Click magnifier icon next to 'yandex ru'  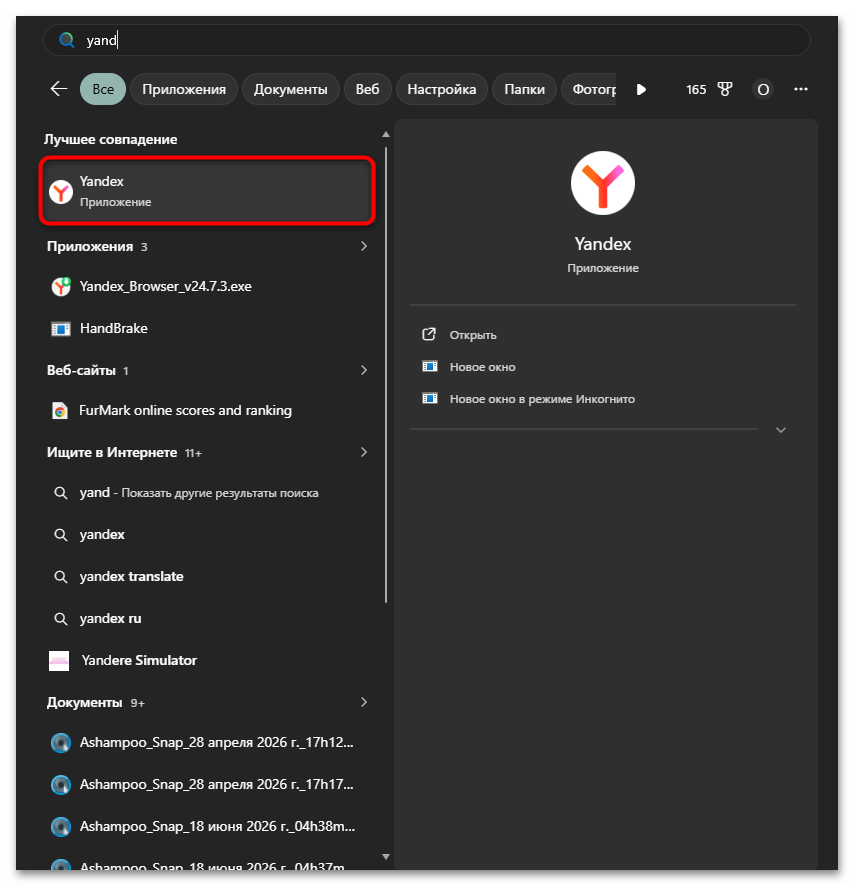tap(60, 619)
